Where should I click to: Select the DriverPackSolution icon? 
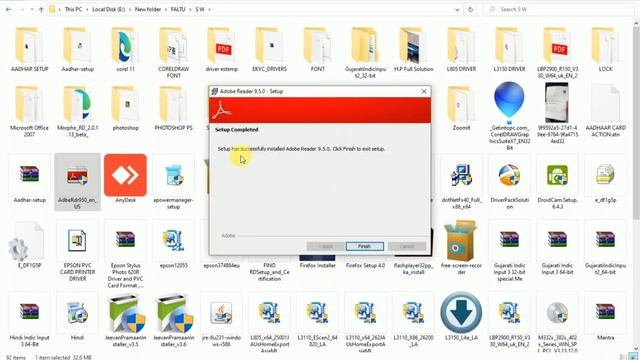click(x=509, y=182)
